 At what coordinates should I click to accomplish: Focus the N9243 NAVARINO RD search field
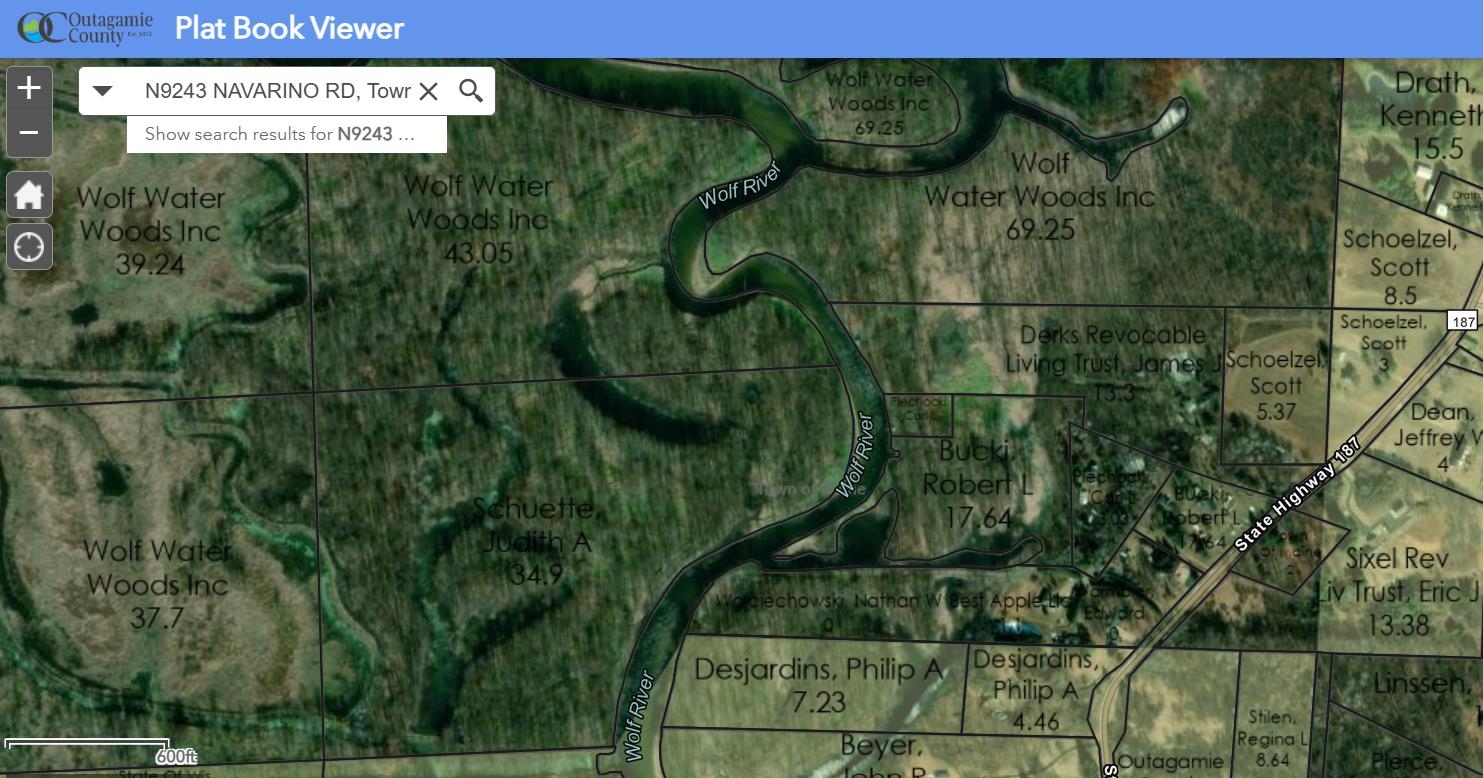tap(277, 91)
